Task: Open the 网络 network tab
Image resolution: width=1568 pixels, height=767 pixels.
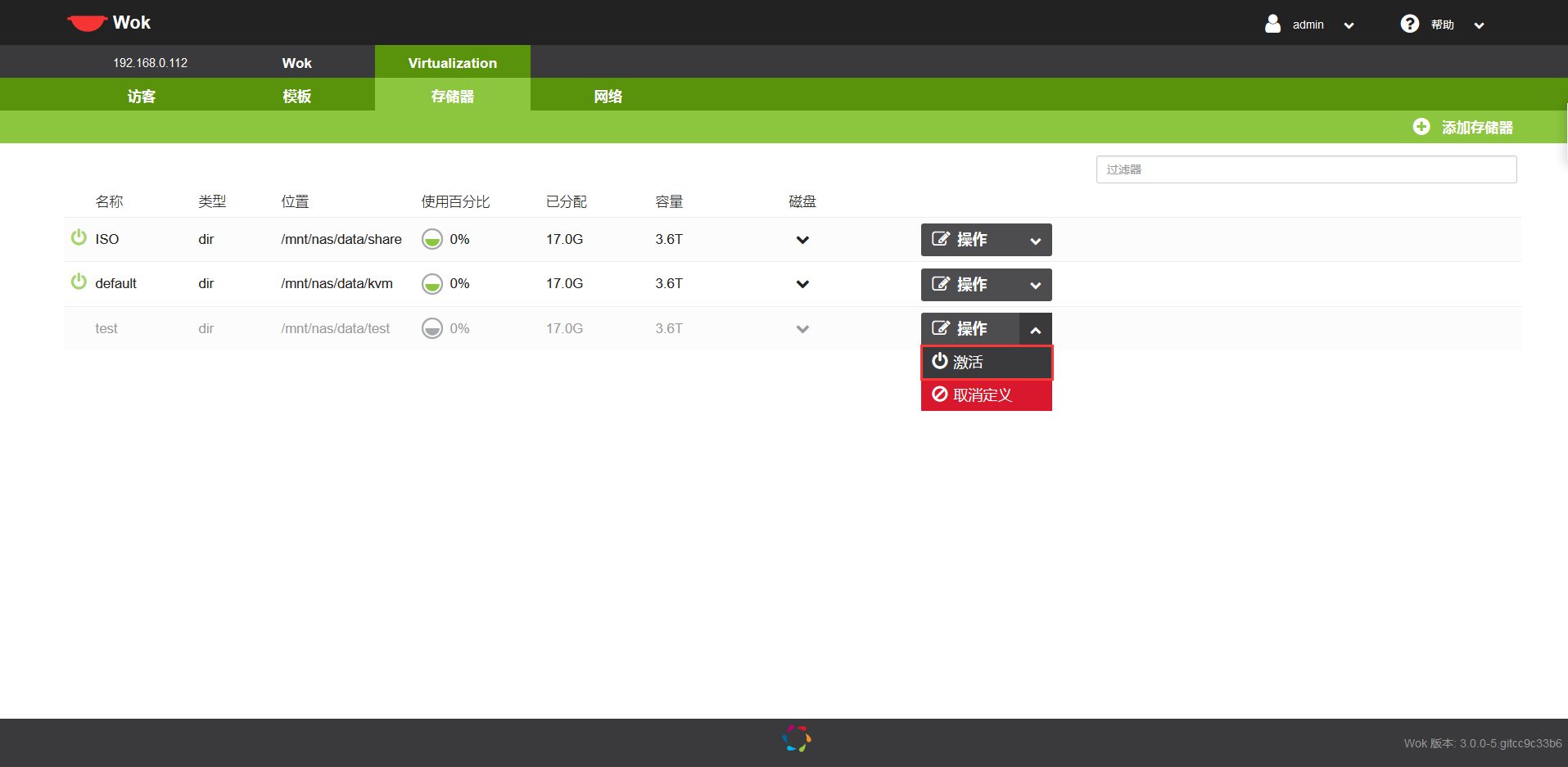Action: [x=608, y=95]
